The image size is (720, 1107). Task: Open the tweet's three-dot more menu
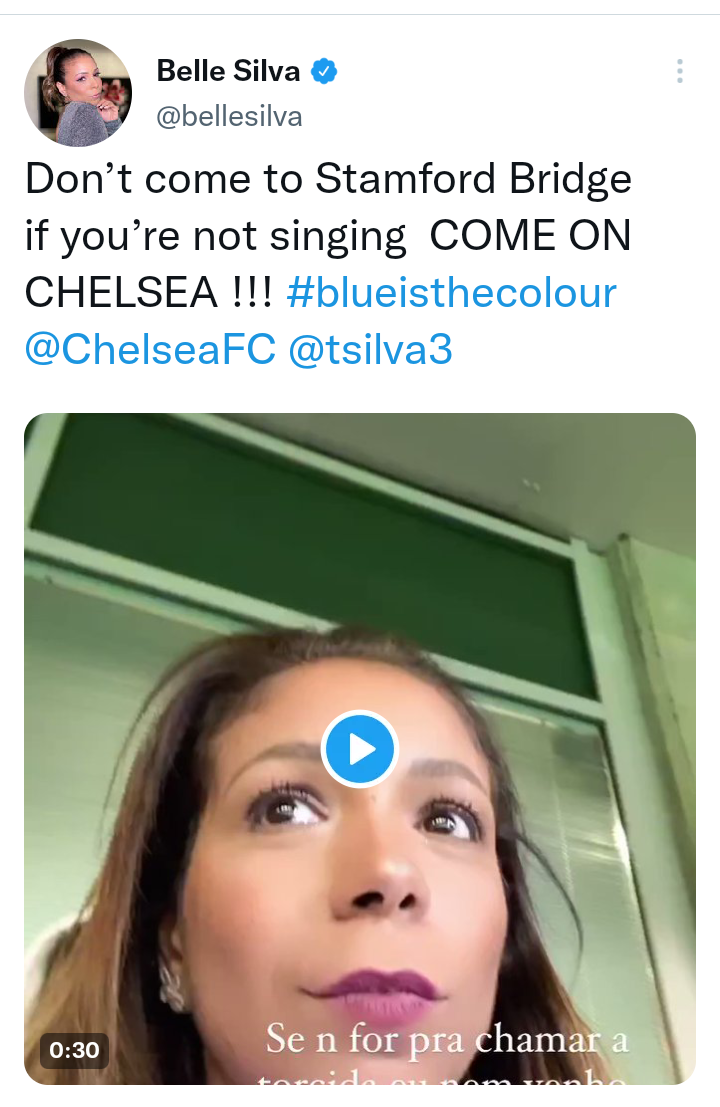[679, 71]
